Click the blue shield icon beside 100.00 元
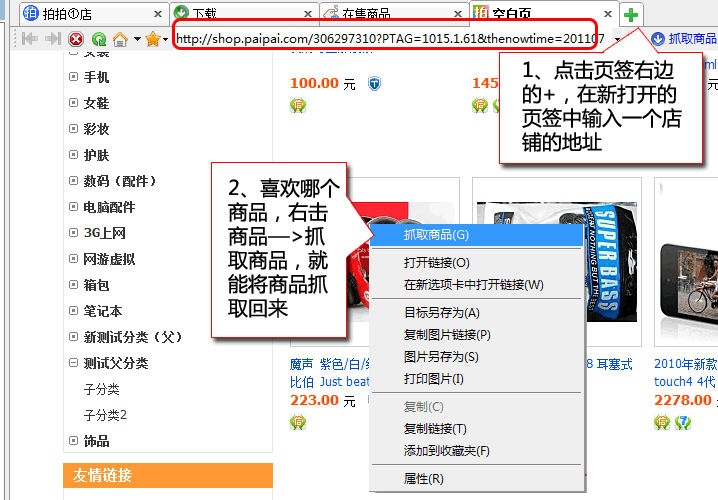 (x=375, y=83)
